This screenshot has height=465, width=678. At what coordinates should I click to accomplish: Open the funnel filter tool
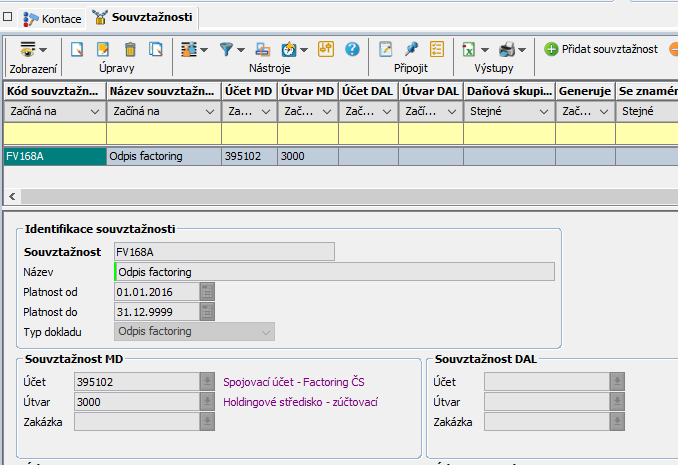(228, 49)
